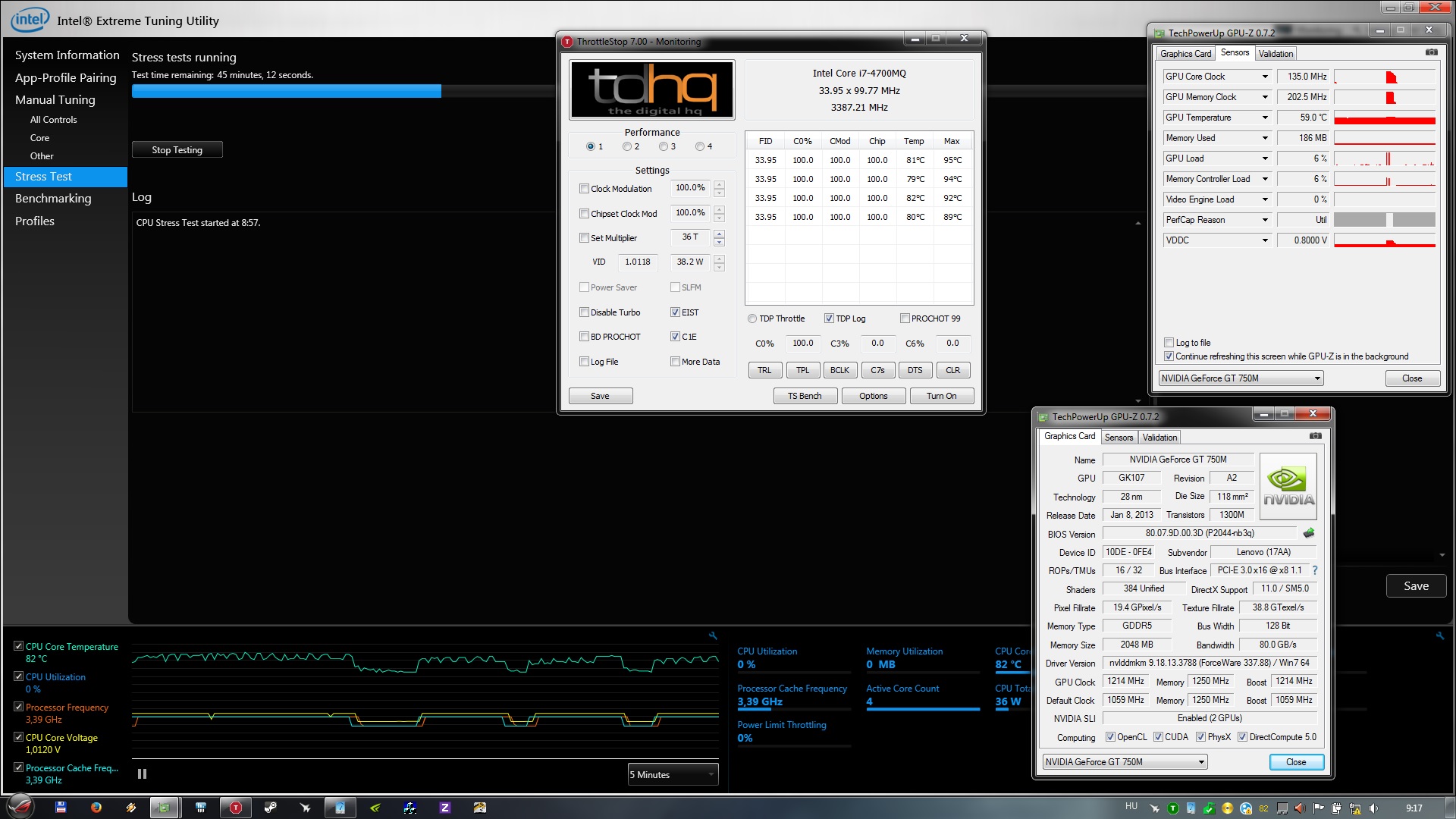Switch to Sensors tab in Graphics Card window
1456x819 pixels.
click(x=1119, y=438)
